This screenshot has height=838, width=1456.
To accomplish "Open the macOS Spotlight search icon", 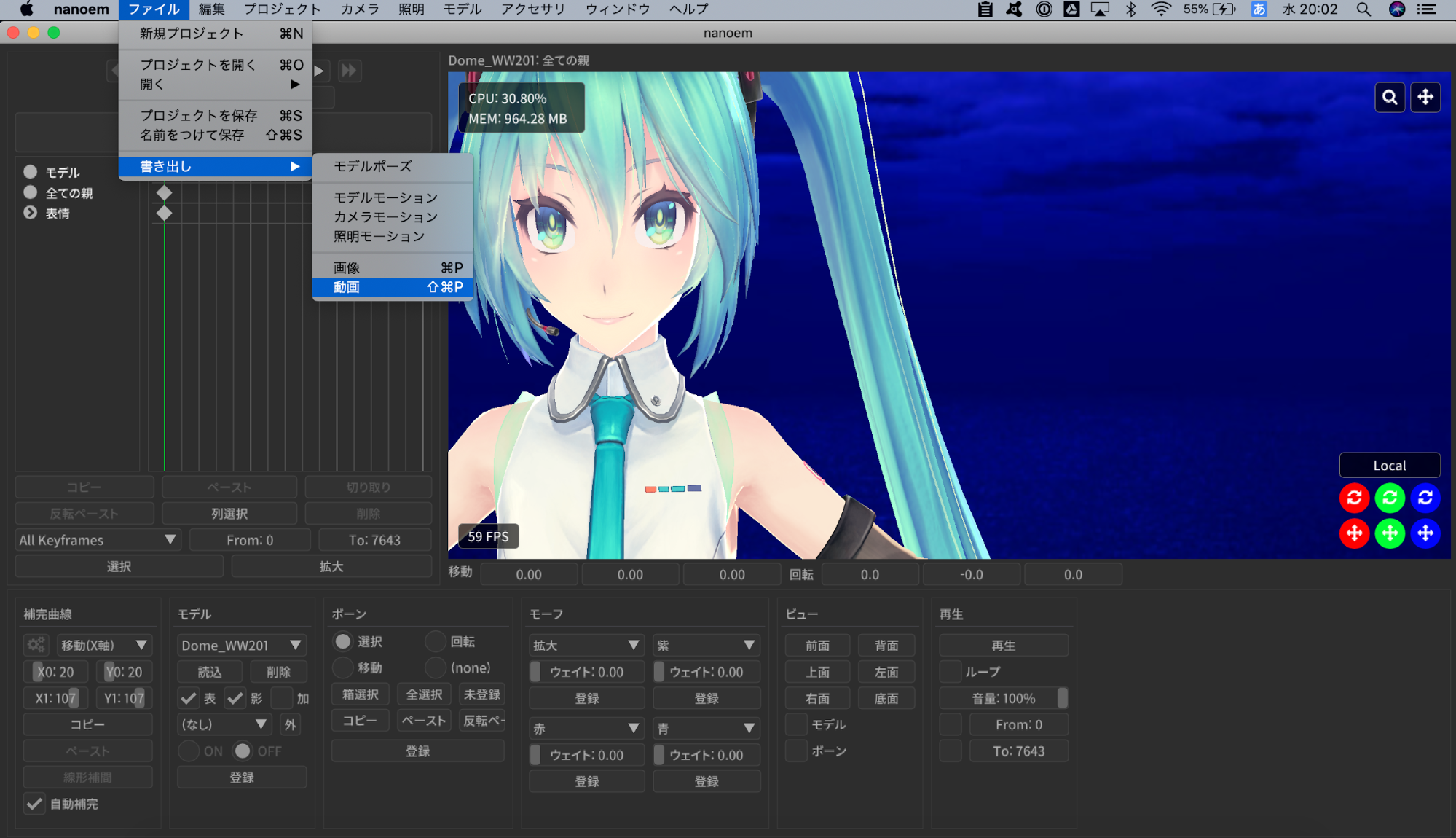I will point(1363,9).
